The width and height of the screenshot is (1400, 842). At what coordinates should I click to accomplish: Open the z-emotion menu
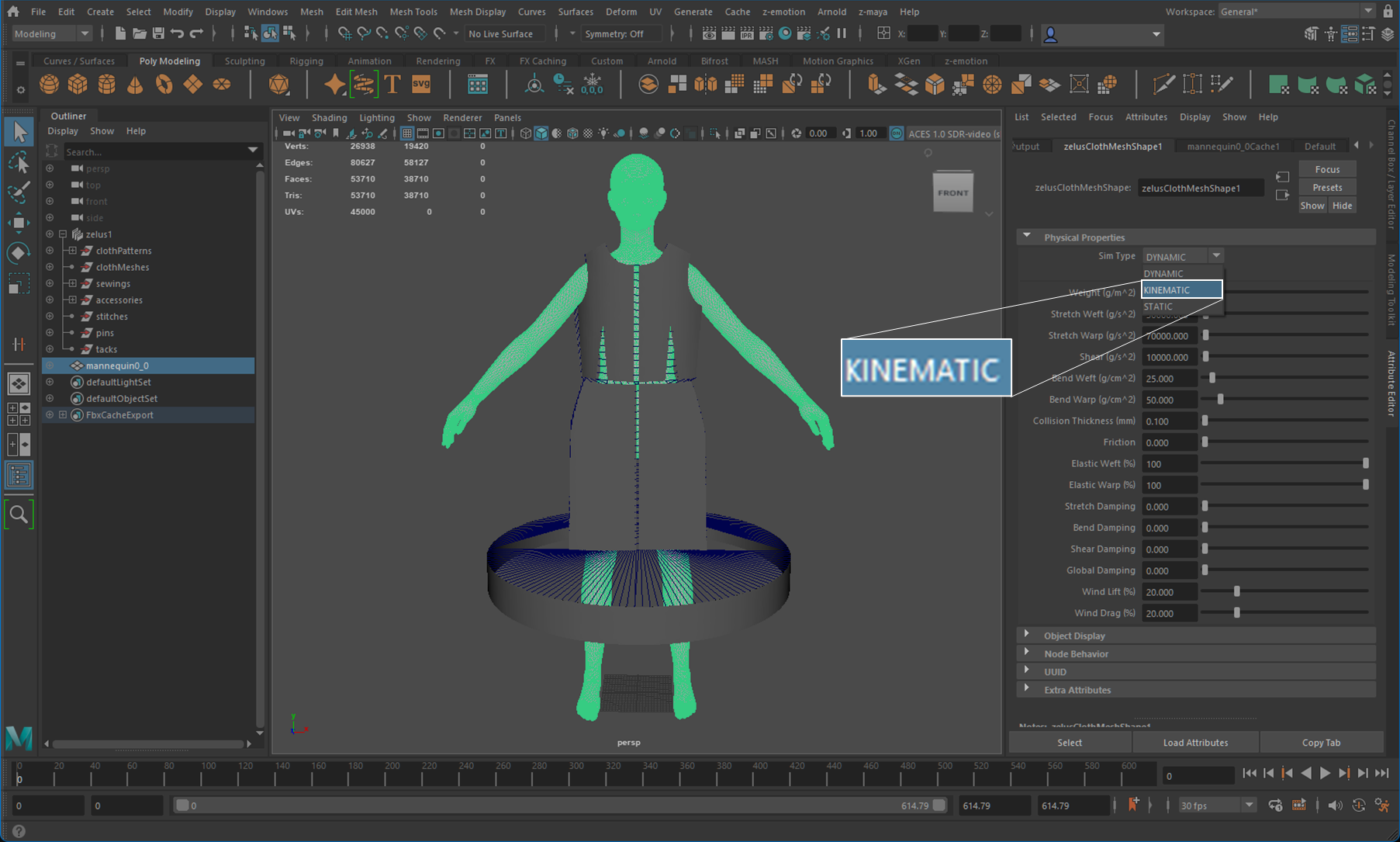783,12
